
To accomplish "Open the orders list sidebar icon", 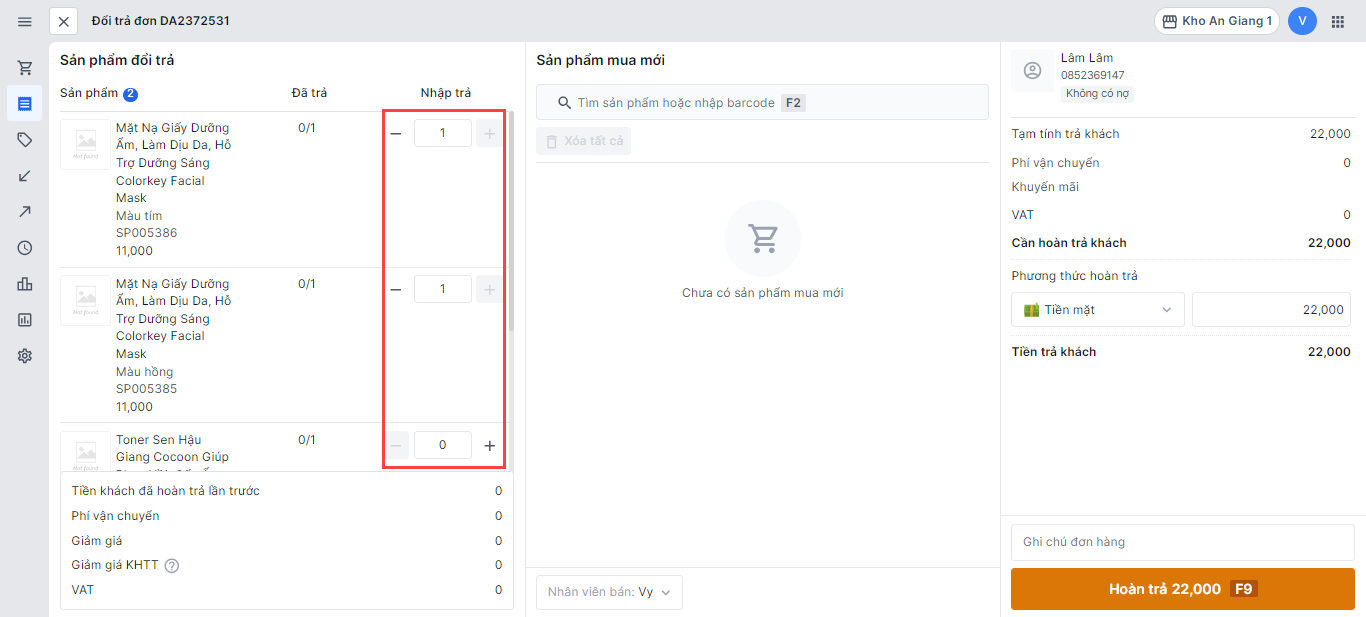I will pos(25,104).
